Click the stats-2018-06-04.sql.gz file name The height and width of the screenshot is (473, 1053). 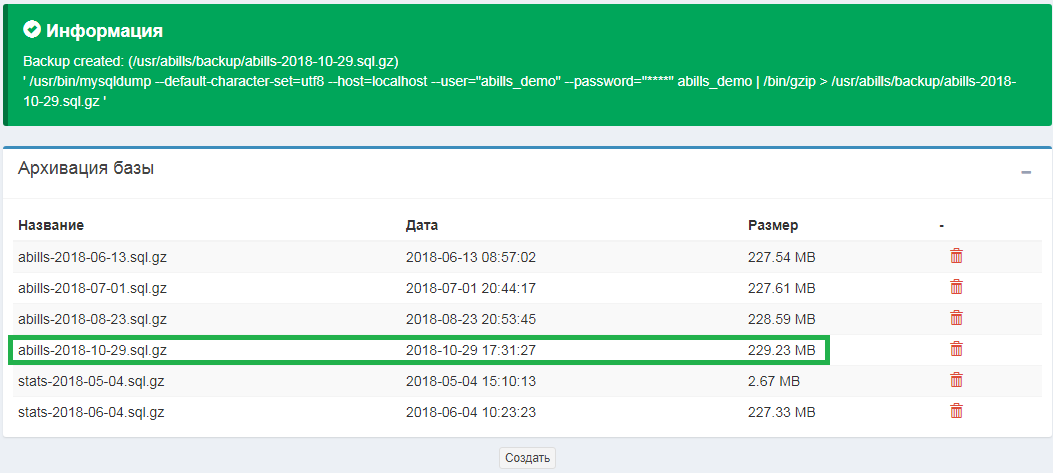coord(91,412)
